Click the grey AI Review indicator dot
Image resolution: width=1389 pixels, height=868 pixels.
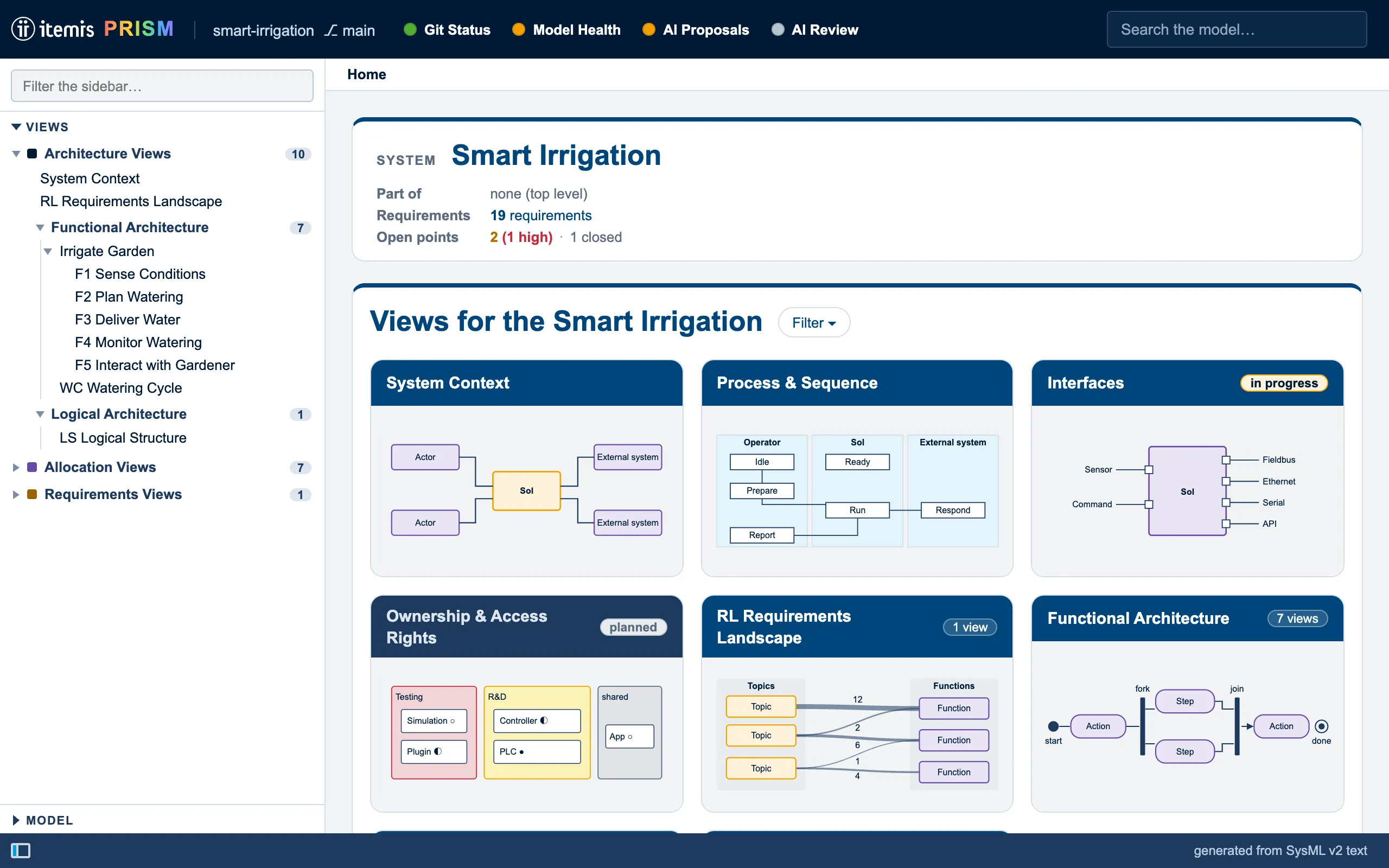(x=778, y=29)
